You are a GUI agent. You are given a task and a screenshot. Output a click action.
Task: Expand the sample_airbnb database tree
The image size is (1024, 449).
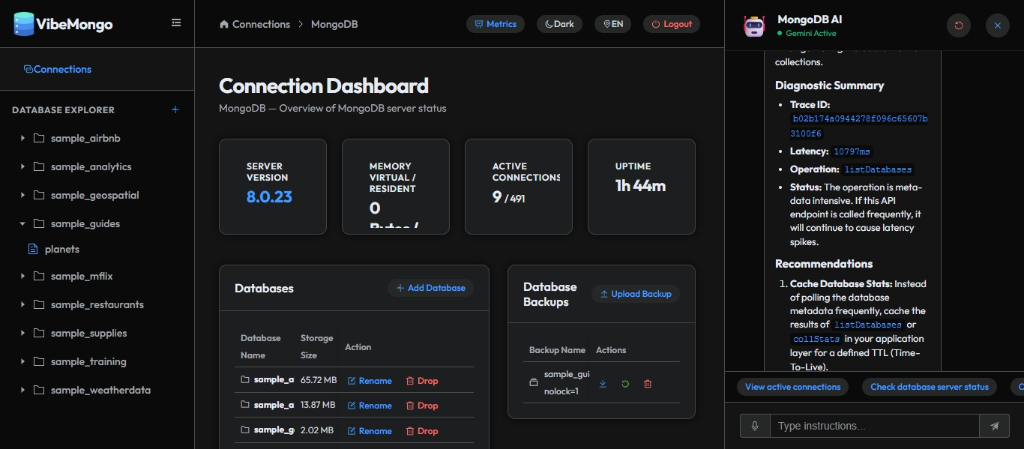tap(23, 138)
